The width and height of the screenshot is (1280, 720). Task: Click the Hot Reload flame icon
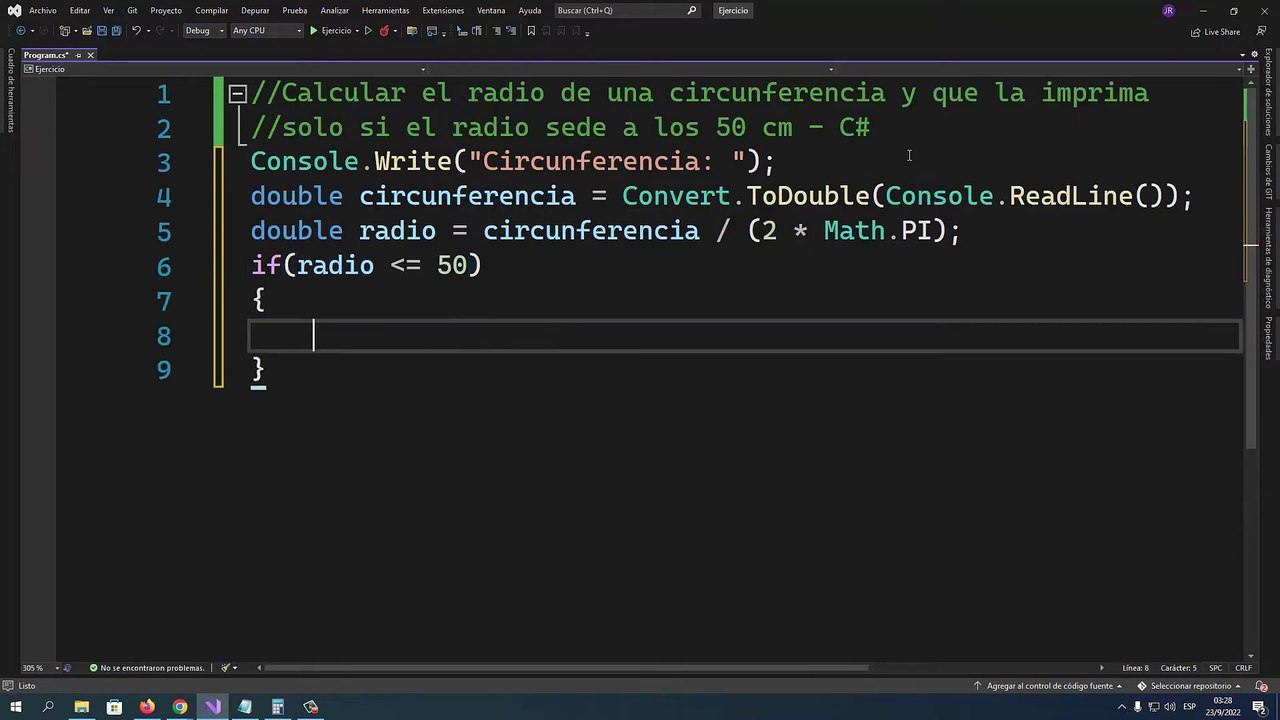point(384,31)
